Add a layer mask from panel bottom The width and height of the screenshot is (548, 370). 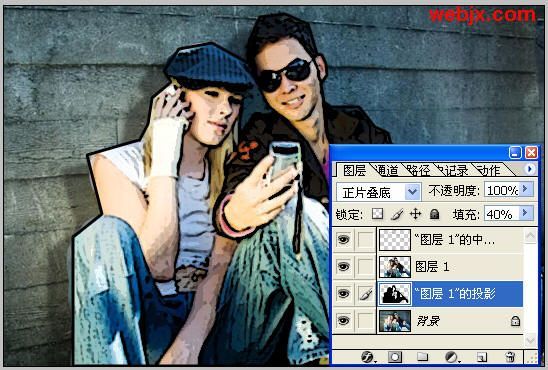tap(395, 357)
